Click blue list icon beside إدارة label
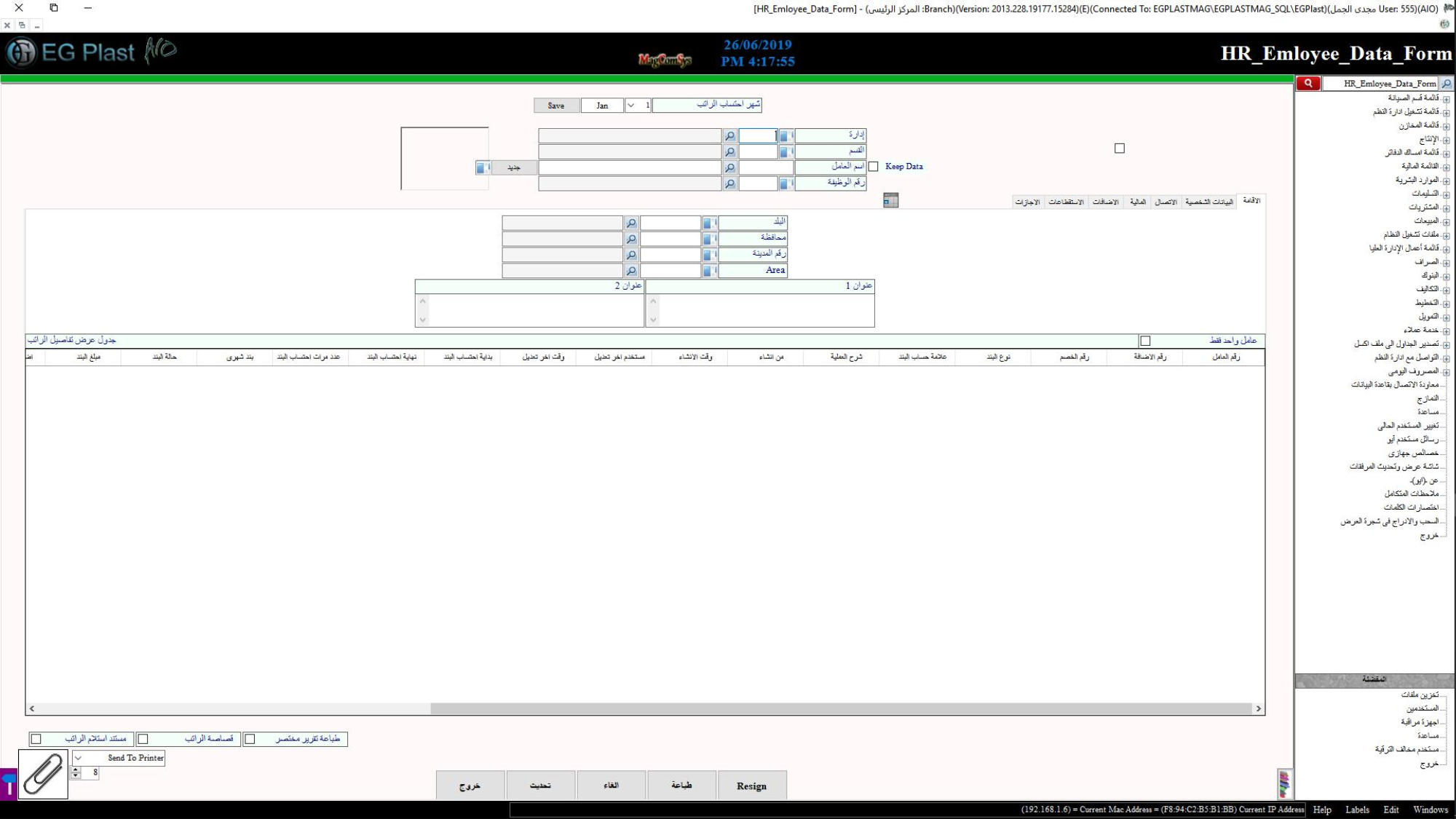 pos(786,136)
